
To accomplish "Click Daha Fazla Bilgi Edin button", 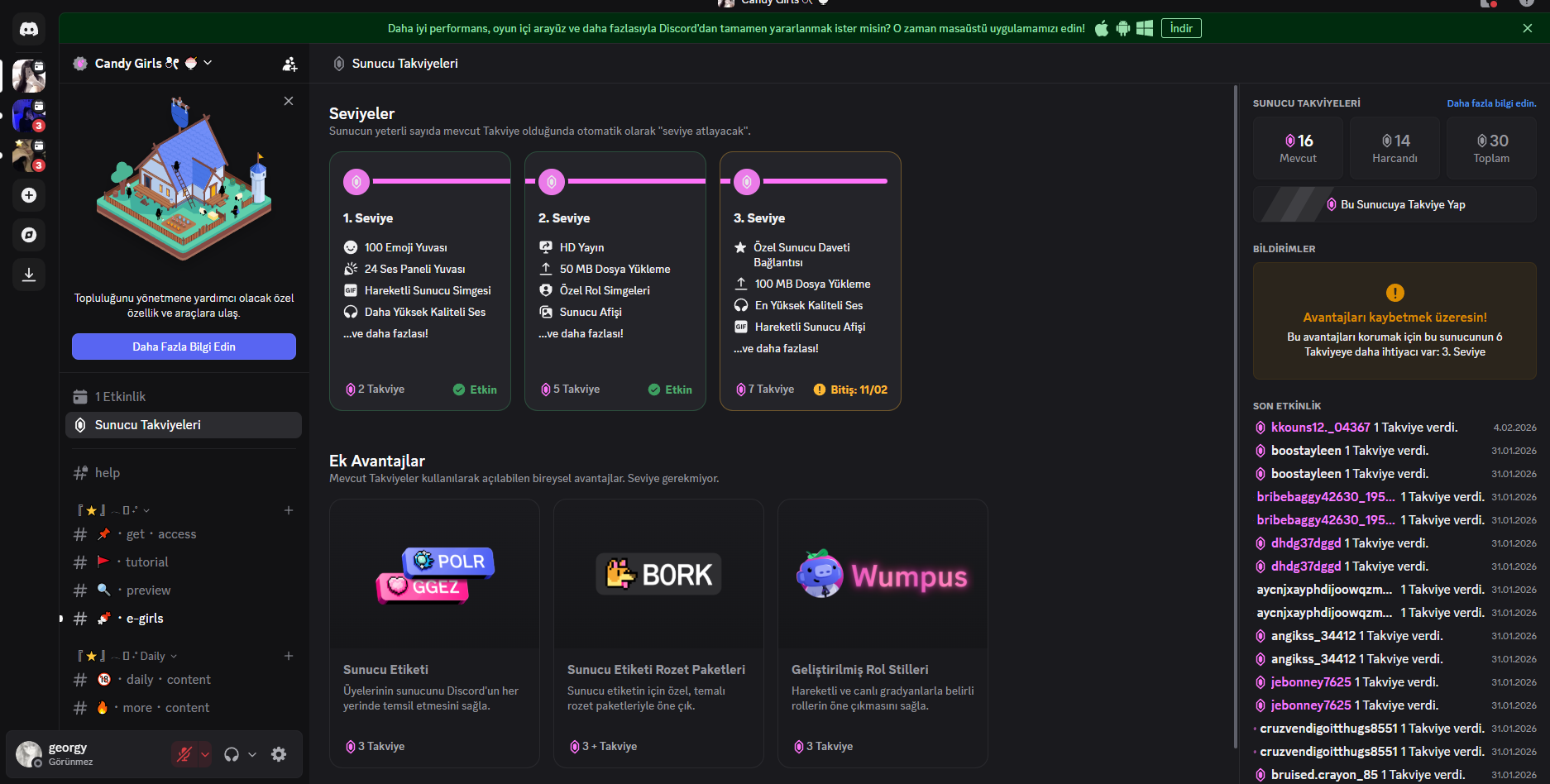I will click(x=184, y=347).
